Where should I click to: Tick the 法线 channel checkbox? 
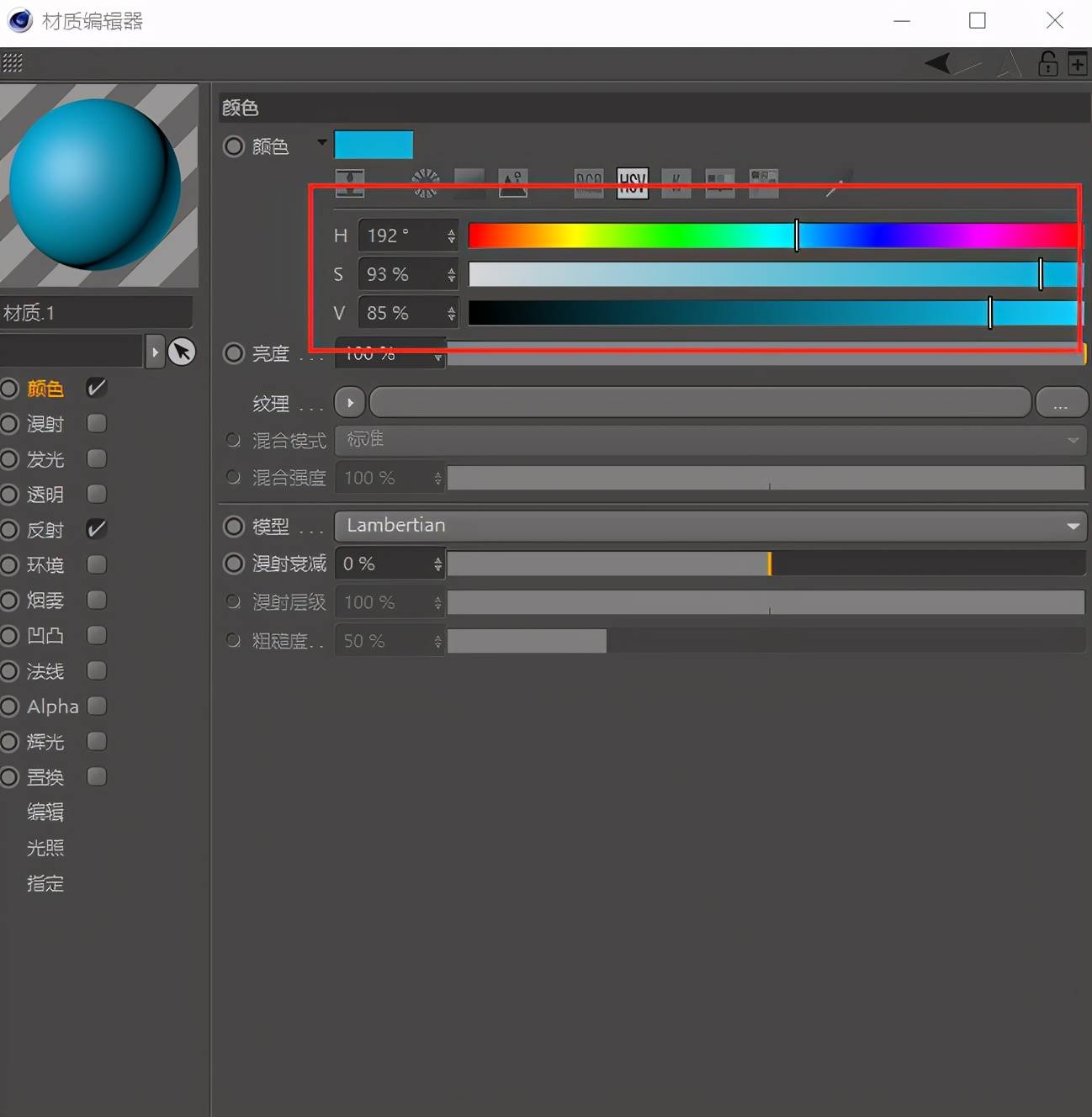tap(97, 670)
